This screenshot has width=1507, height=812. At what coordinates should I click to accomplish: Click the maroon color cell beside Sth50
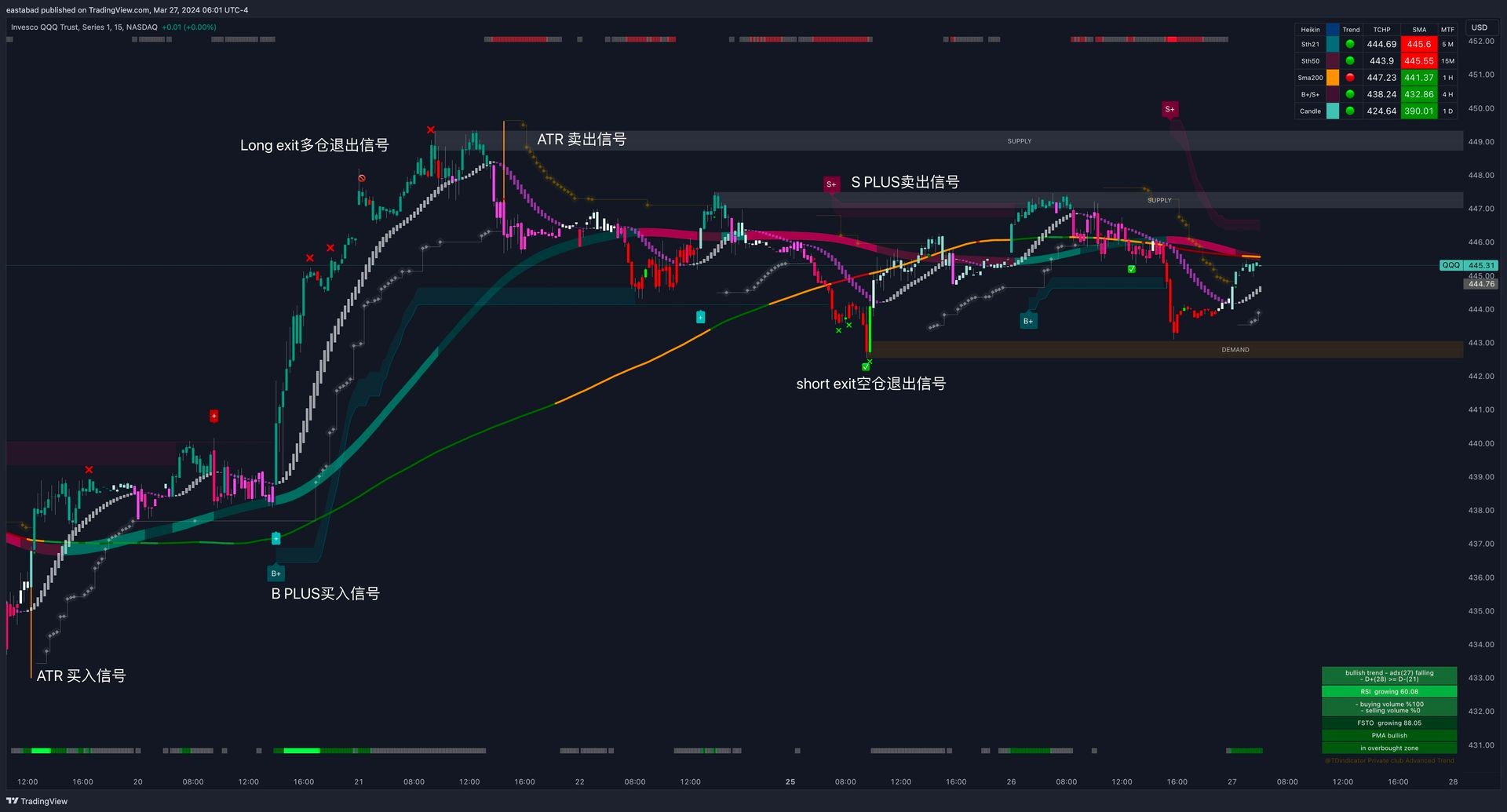[1333, 60]
